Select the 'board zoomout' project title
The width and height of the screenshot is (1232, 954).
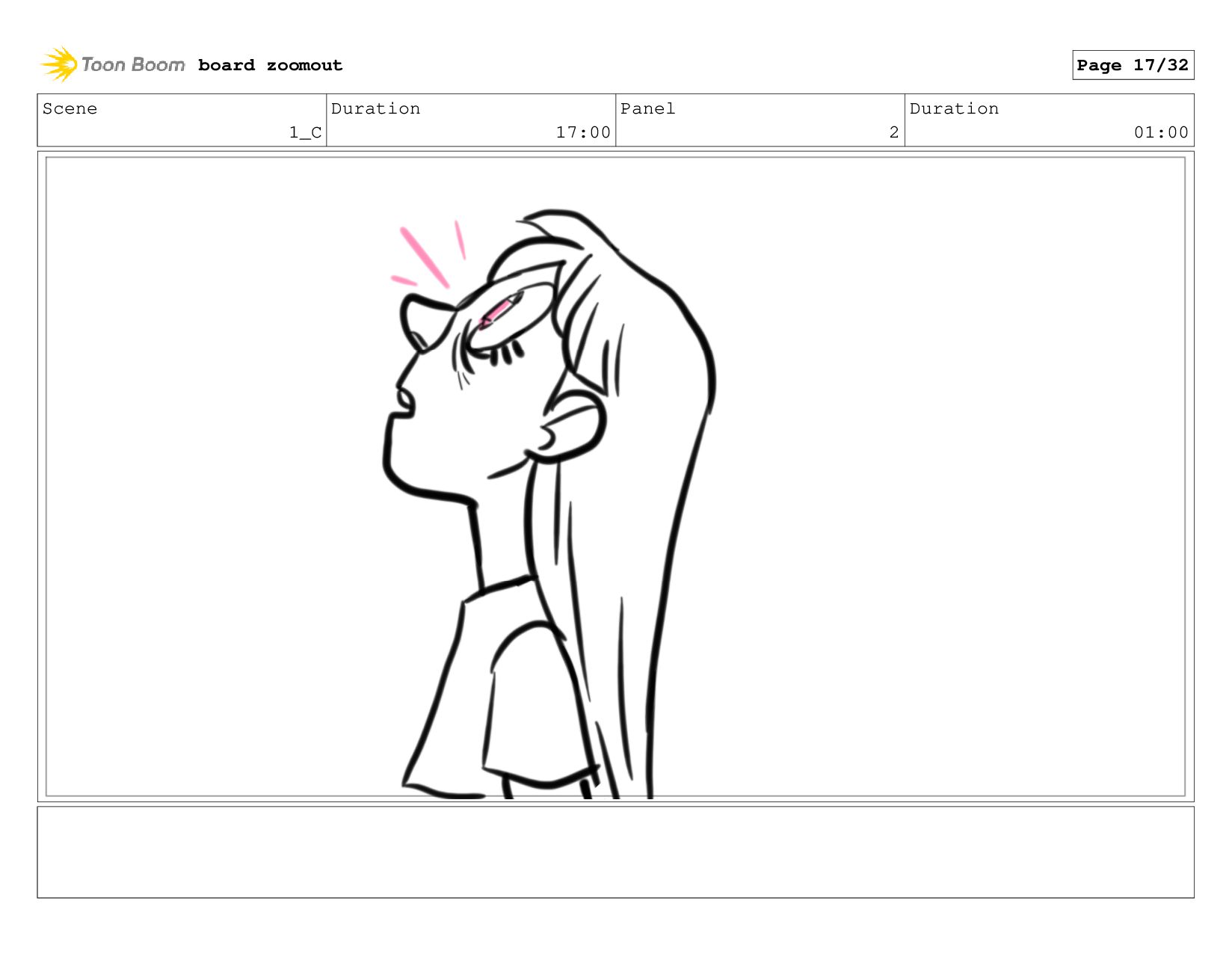(270, 65)
